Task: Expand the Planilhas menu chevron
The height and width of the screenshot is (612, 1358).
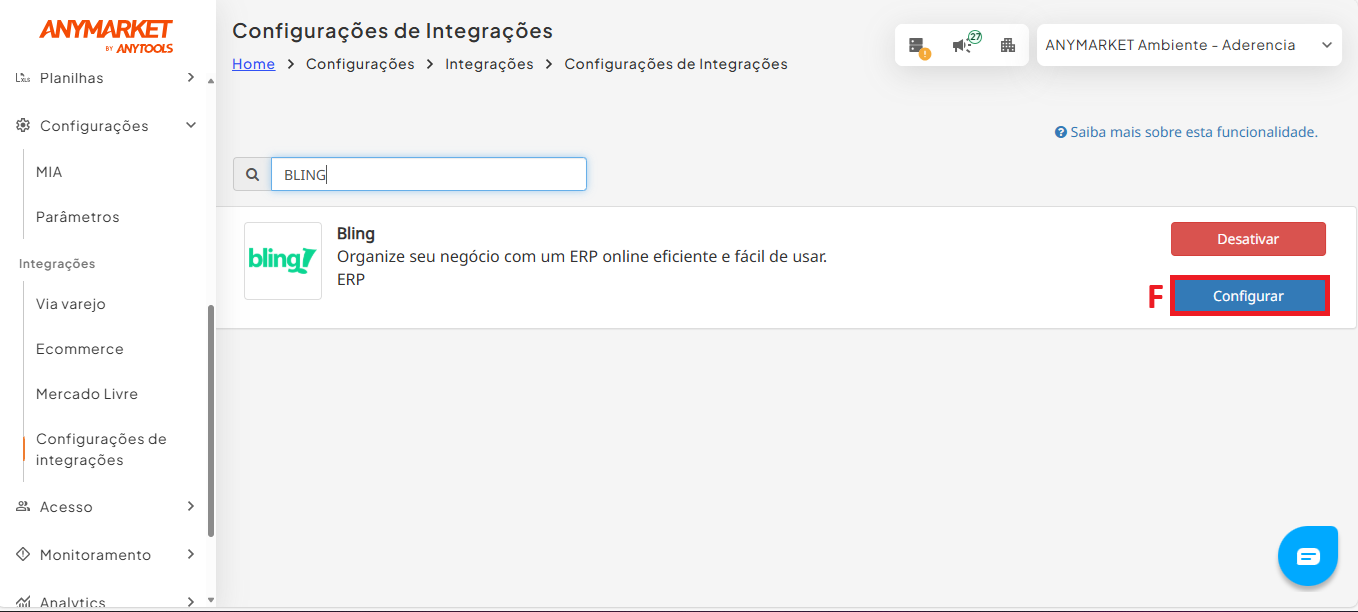Action: [190, 77]
